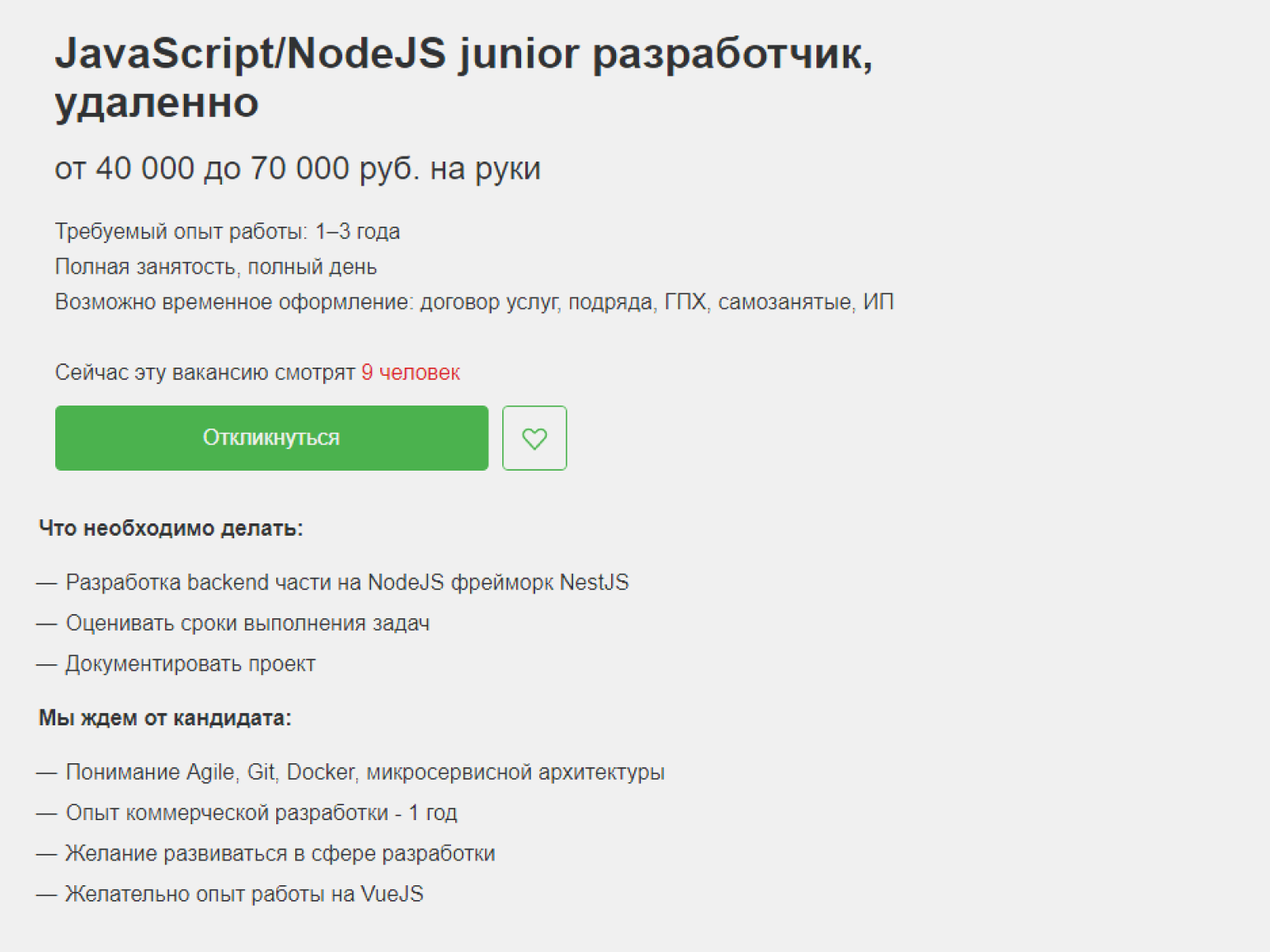Click the Полная занятость, полный день line

(x=216, y=267)
